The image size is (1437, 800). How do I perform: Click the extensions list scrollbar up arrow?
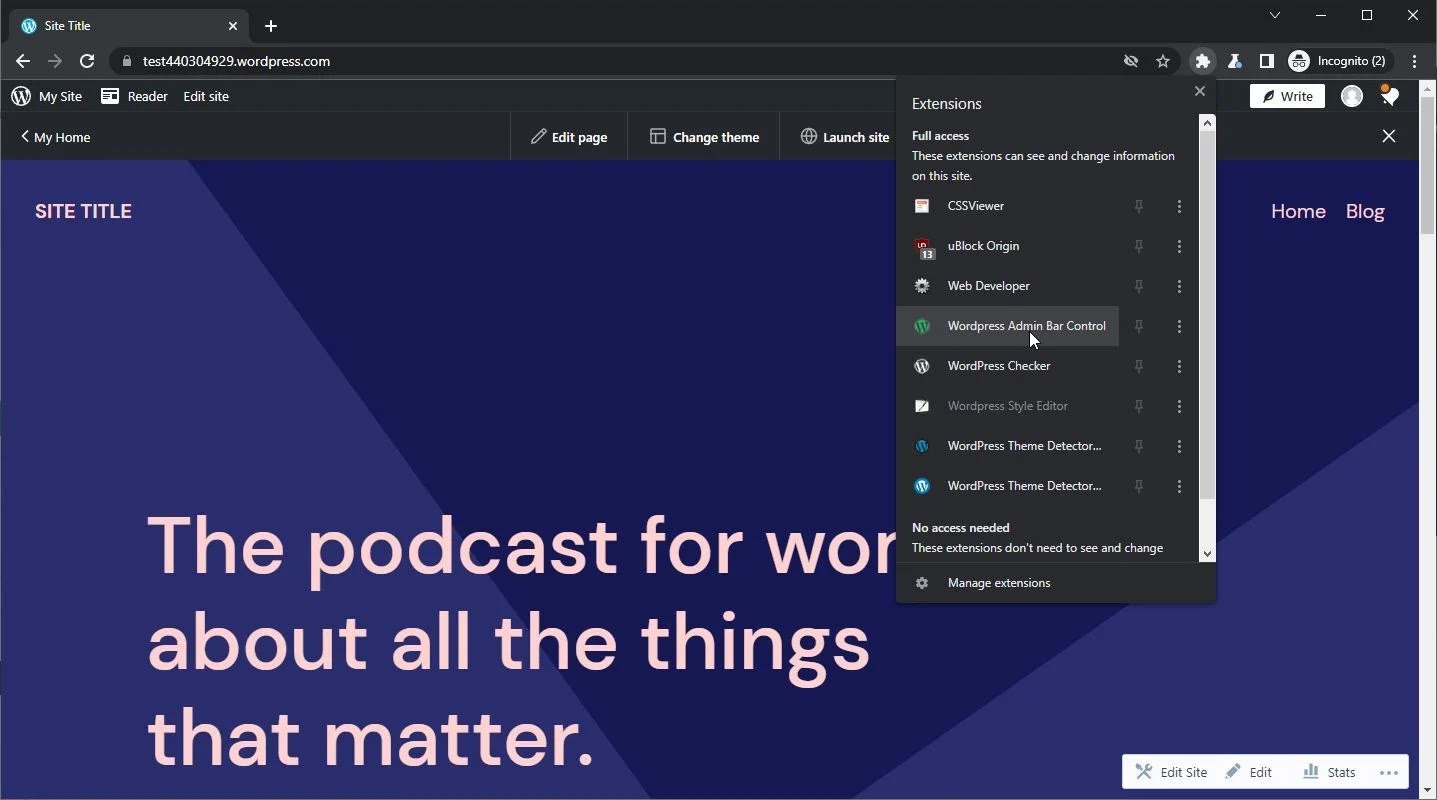click(1207, 123)
